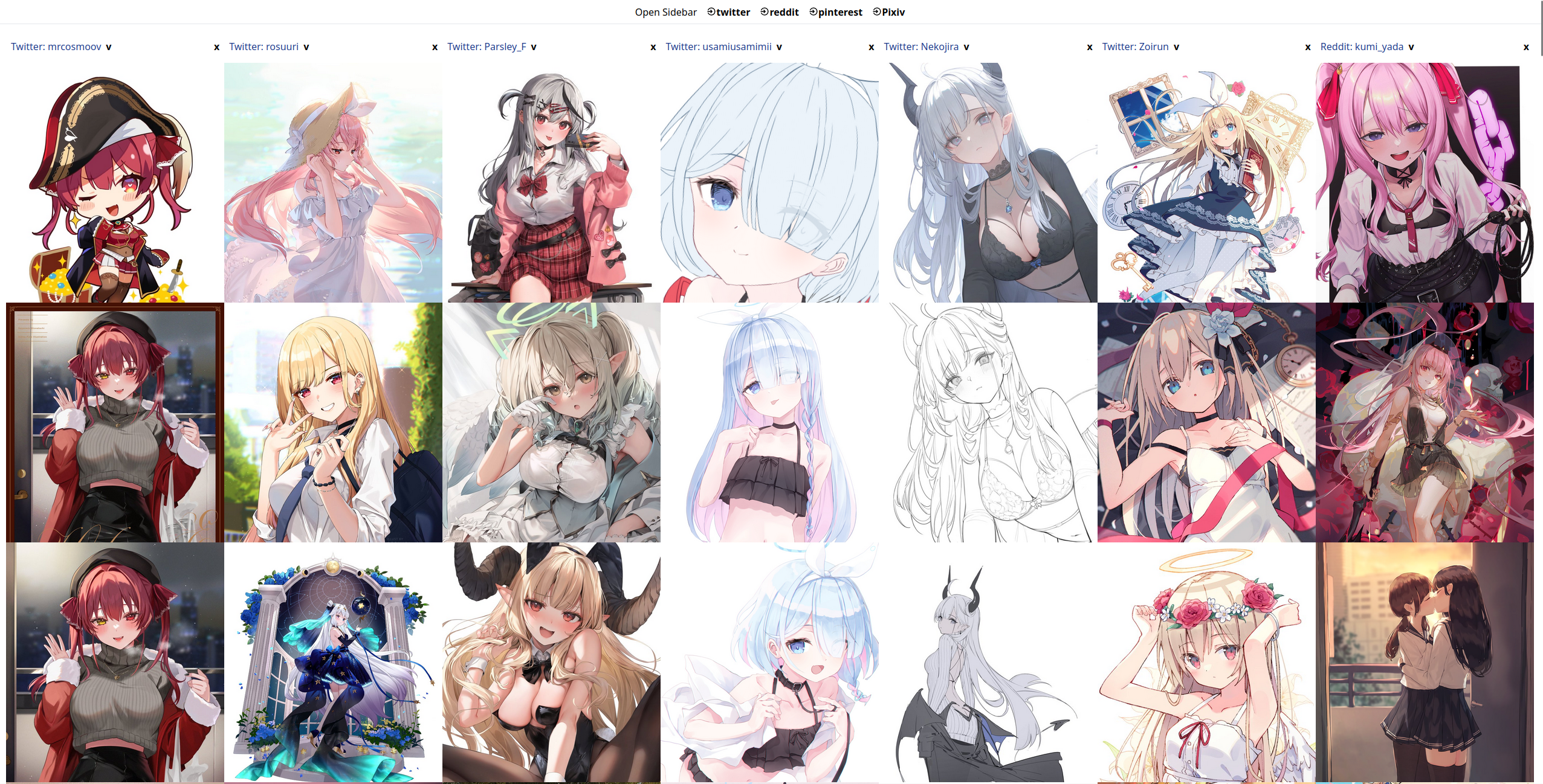Open Twitter: Parsley_F profile link
This screenshot has height=784, width=1543.
(487, 47)
